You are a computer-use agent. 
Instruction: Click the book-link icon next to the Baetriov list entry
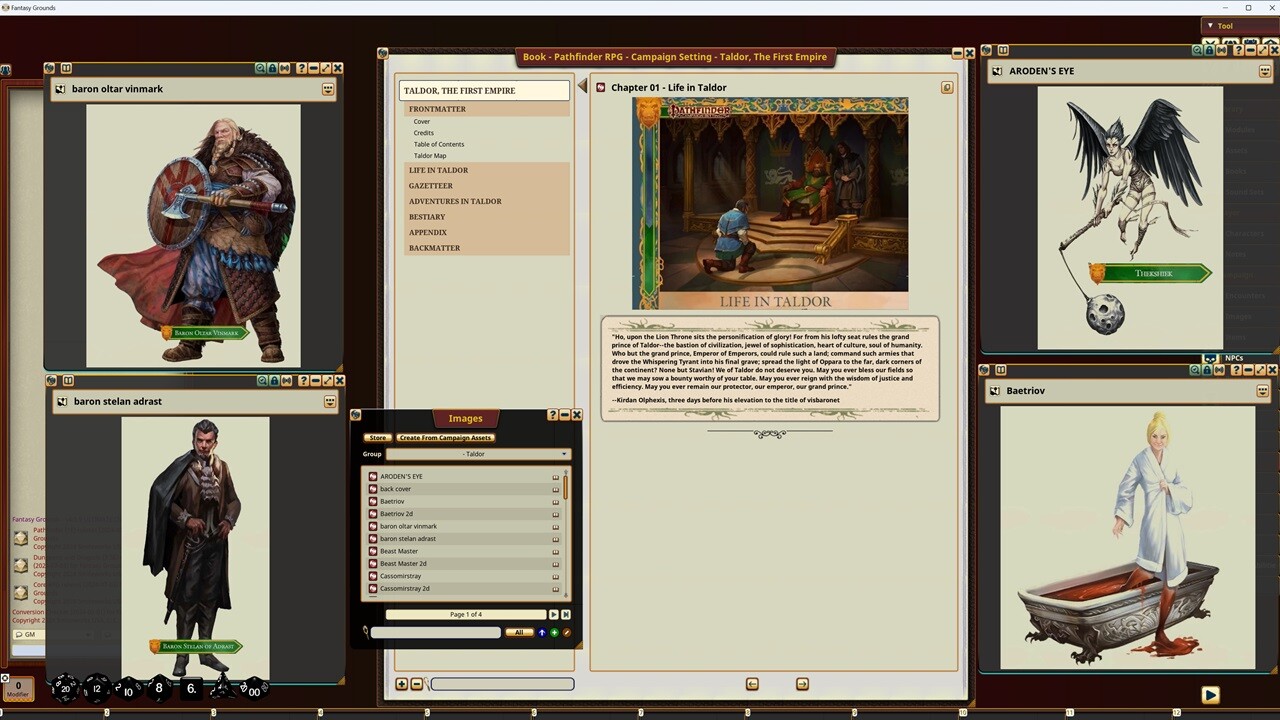(x=555, y=501)
